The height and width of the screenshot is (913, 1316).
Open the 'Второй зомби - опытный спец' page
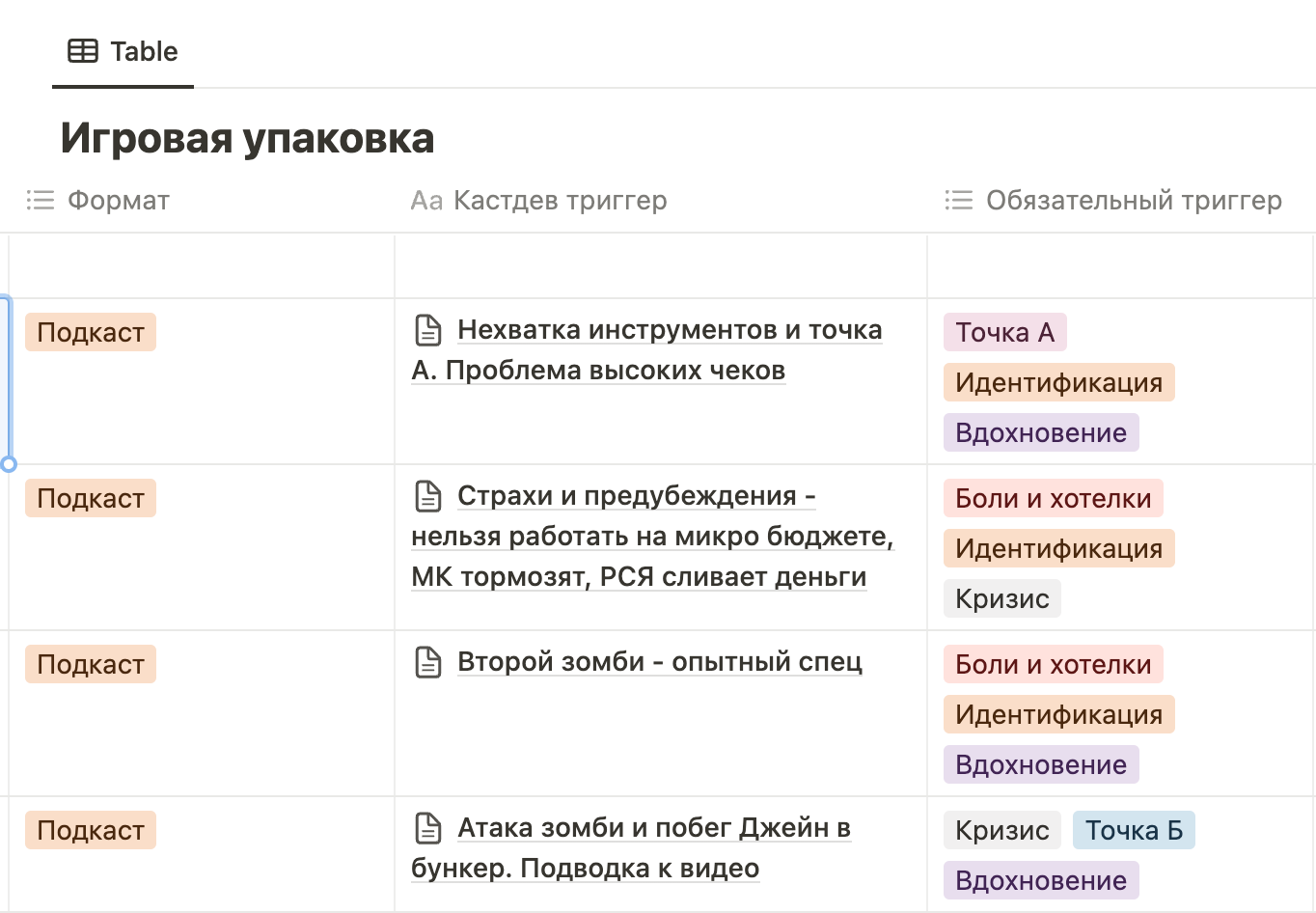click(x=659, y=662)
